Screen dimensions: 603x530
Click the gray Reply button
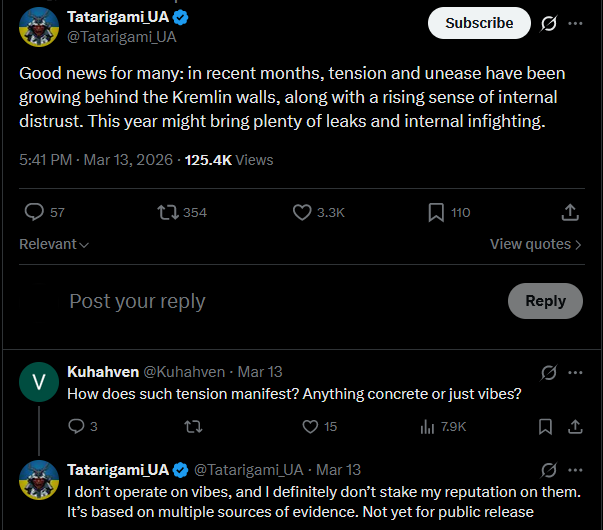545,301
